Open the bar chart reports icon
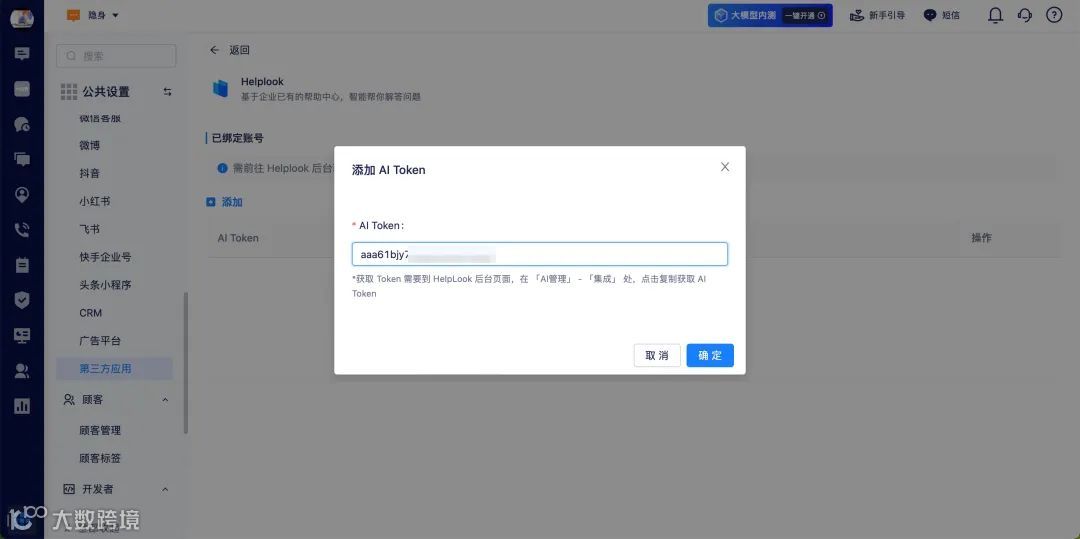This screenshot has height=539, width=1080. point(22,406)
